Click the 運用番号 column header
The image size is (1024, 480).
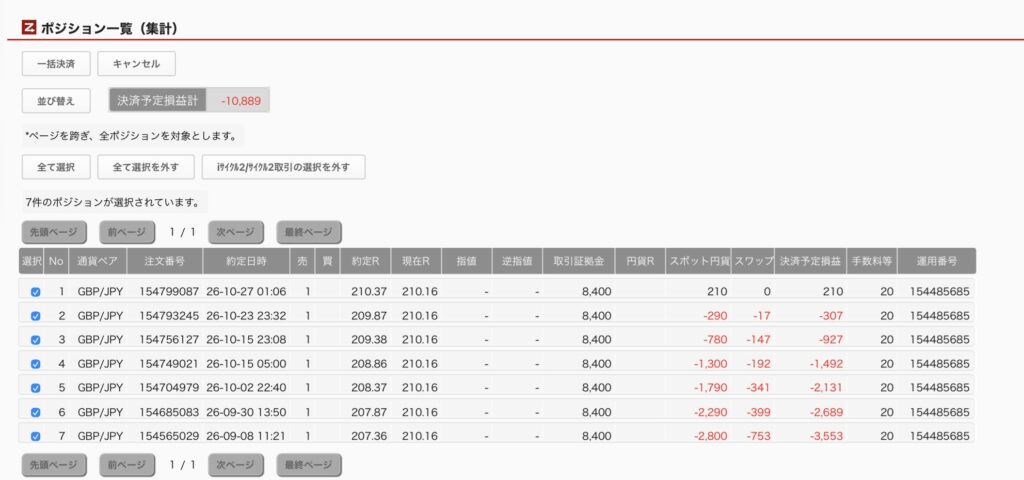(x=936, y=261)
